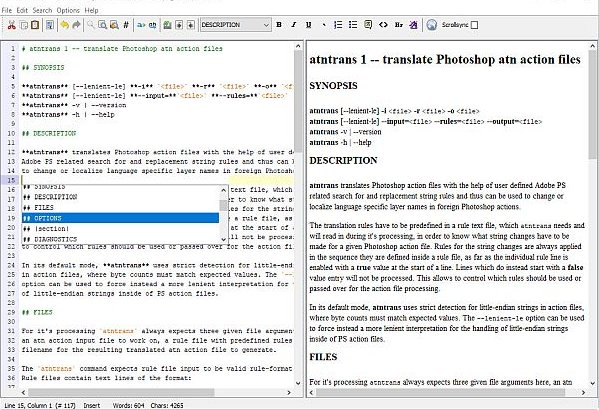Screen dimensions: 599x410
Task: Click the empty highlighted line 15
Action: (x=157, y=180)
